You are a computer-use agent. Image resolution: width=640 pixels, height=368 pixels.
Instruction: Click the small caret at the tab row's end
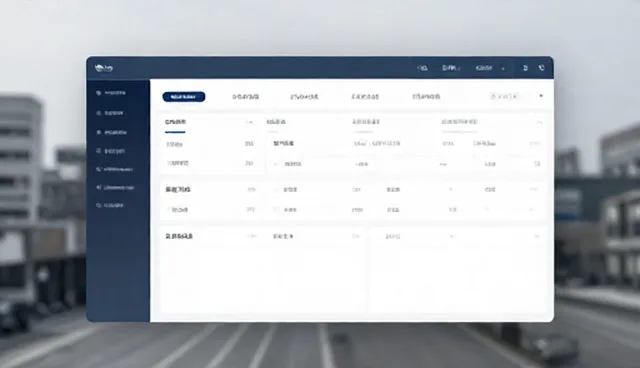pos(541,96)
